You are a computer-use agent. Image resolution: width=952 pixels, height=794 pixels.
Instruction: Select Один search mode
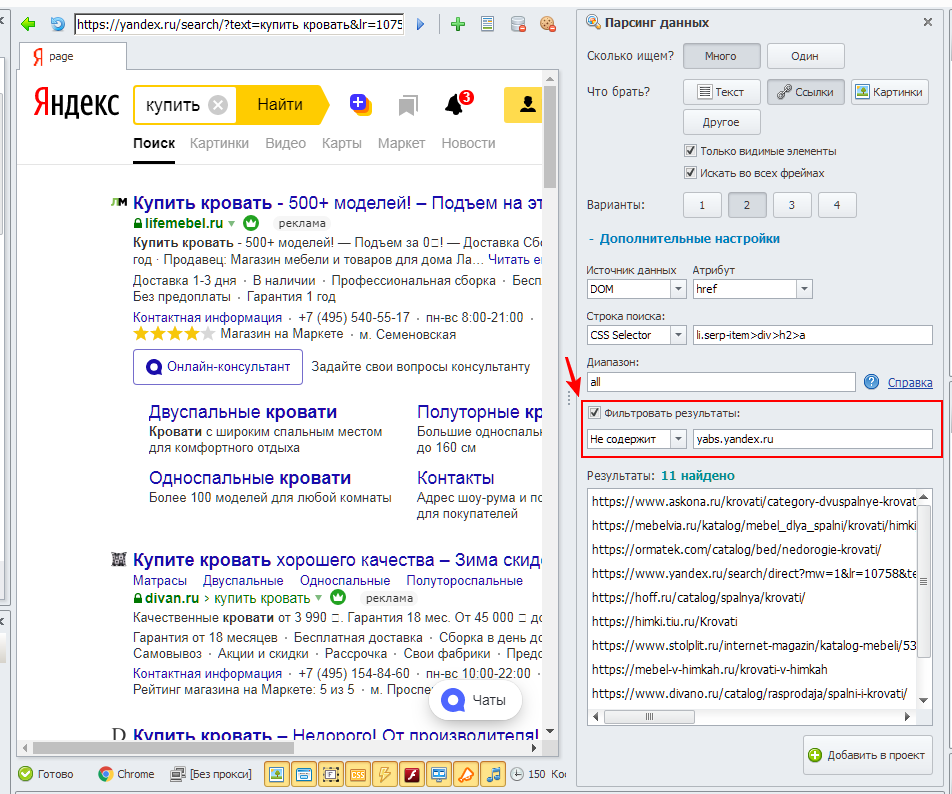(805, 56)
